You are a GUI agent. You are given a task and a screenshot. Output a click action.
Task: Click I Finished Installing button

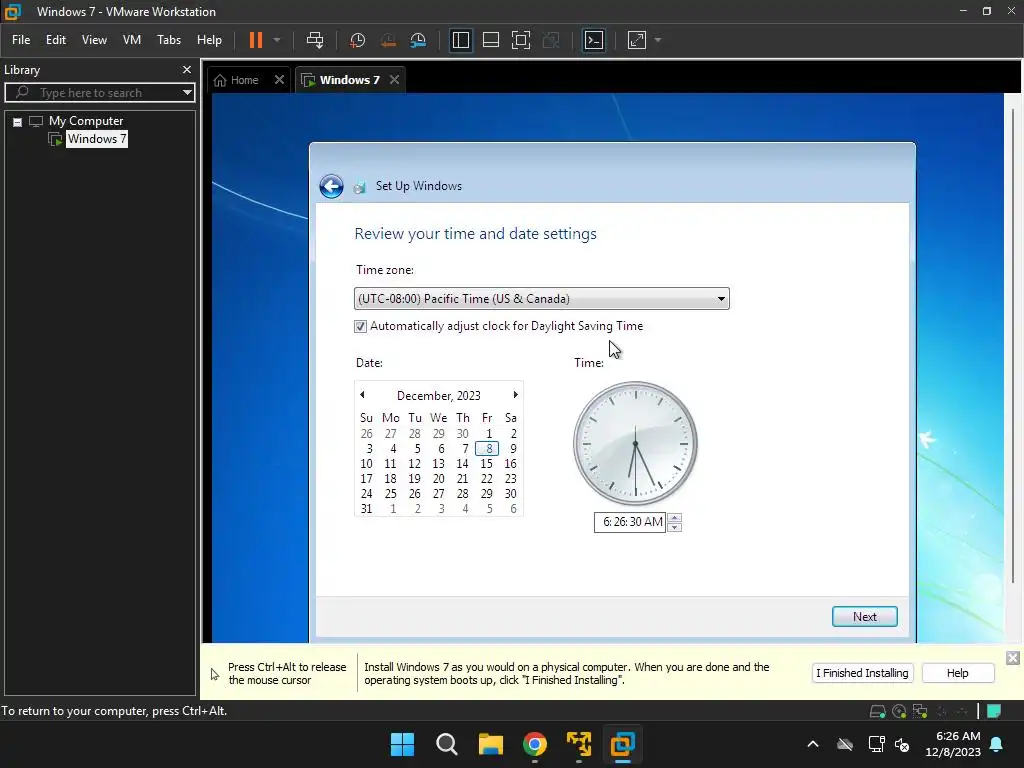[x=862, y=673]
